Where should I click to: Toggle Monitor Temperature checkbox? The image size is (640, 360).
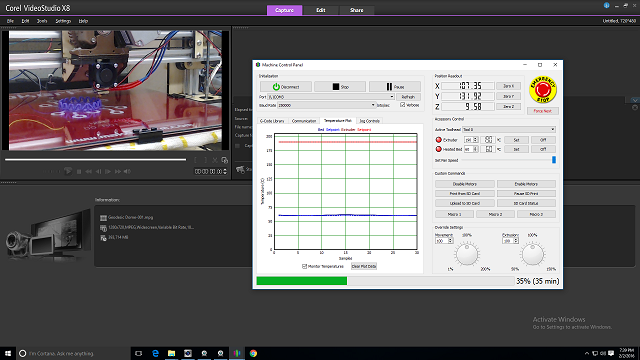click(304, 266)
